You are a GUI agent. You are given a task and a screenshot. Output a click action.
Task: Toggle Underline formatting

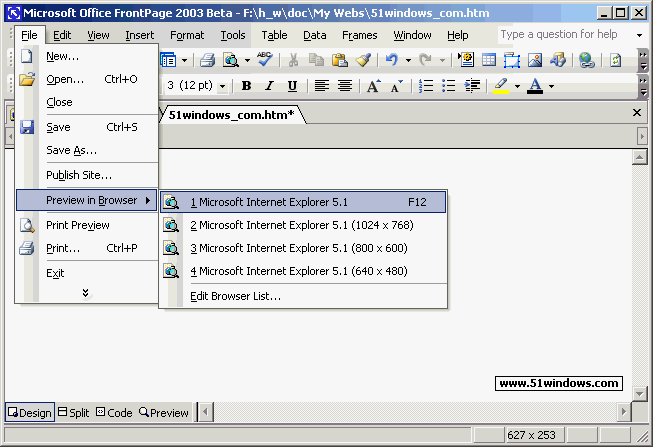[x=292, y=86]
